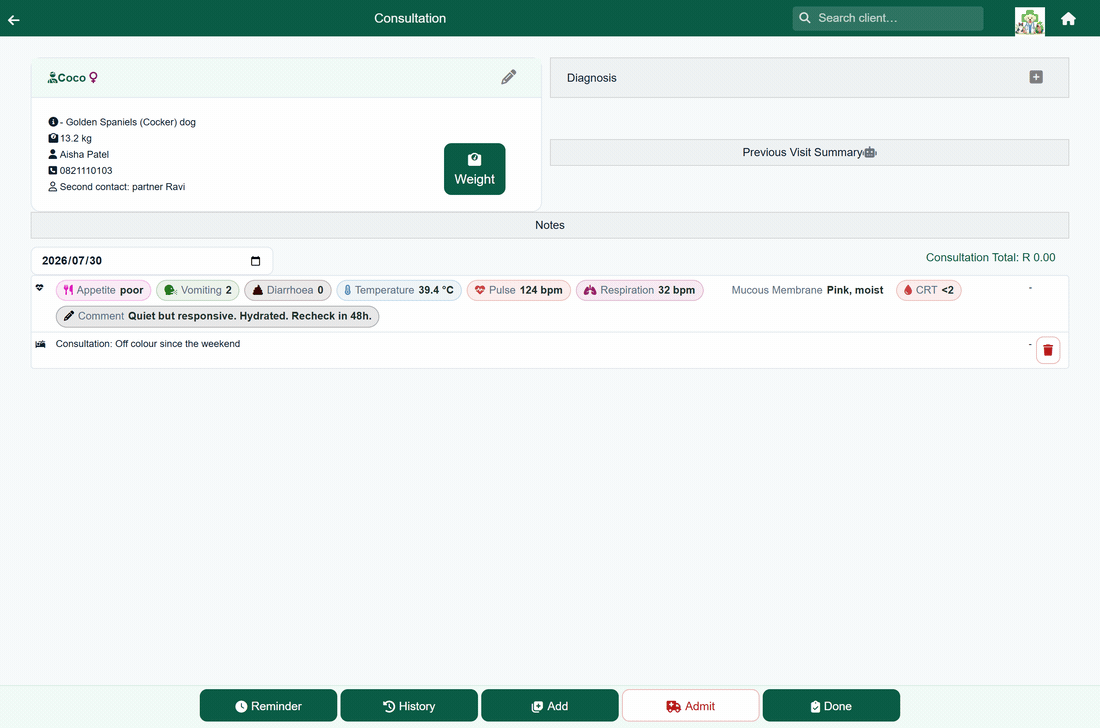The image size is (1100, 728).
Task: Click the search magnifier icon
Action: pos(805,18)
